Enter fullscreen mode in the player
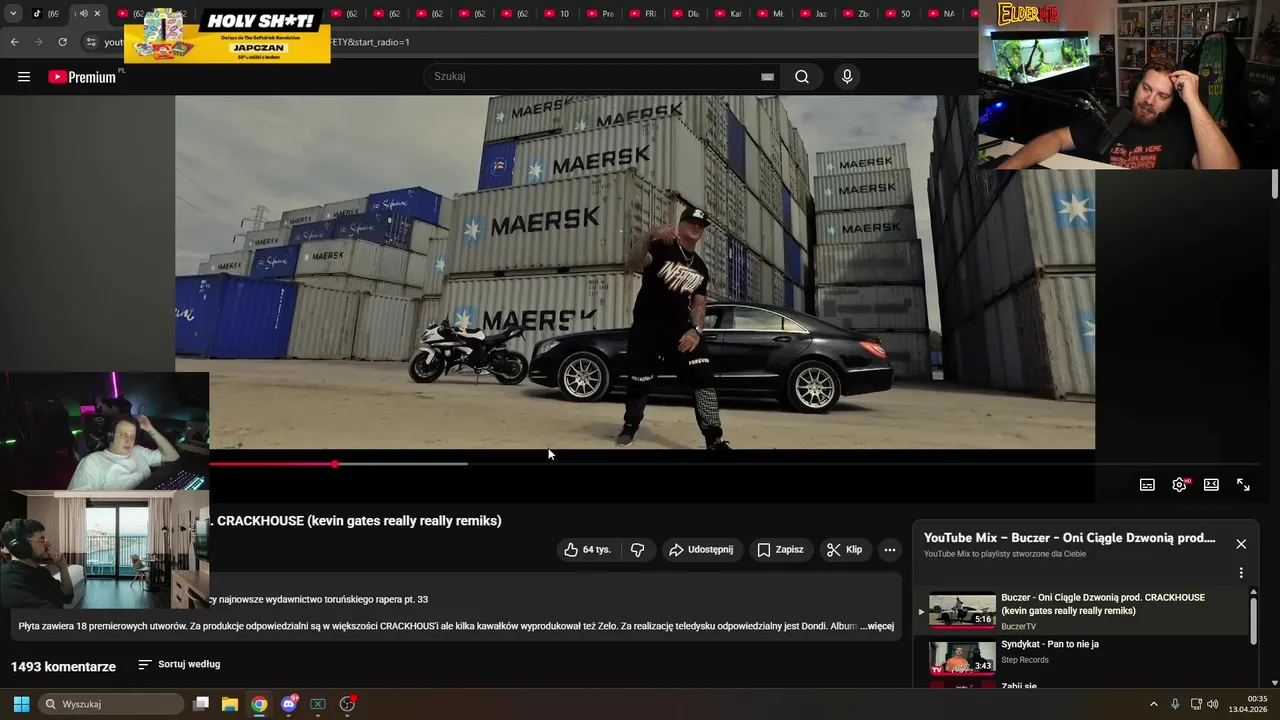Viewport: 1280px width, 720px height. pyautogui.click(x=1243, y=485)
